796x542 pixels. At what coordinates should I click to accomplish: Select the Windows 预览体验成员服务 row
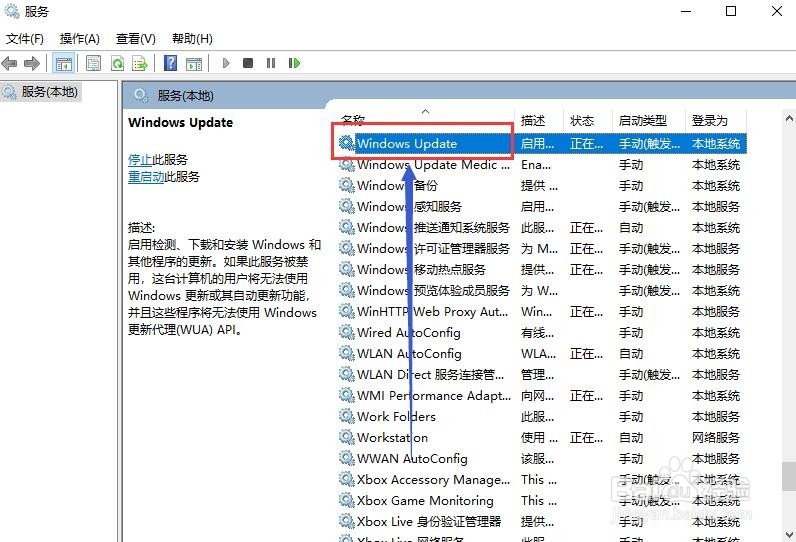[541, 291]
